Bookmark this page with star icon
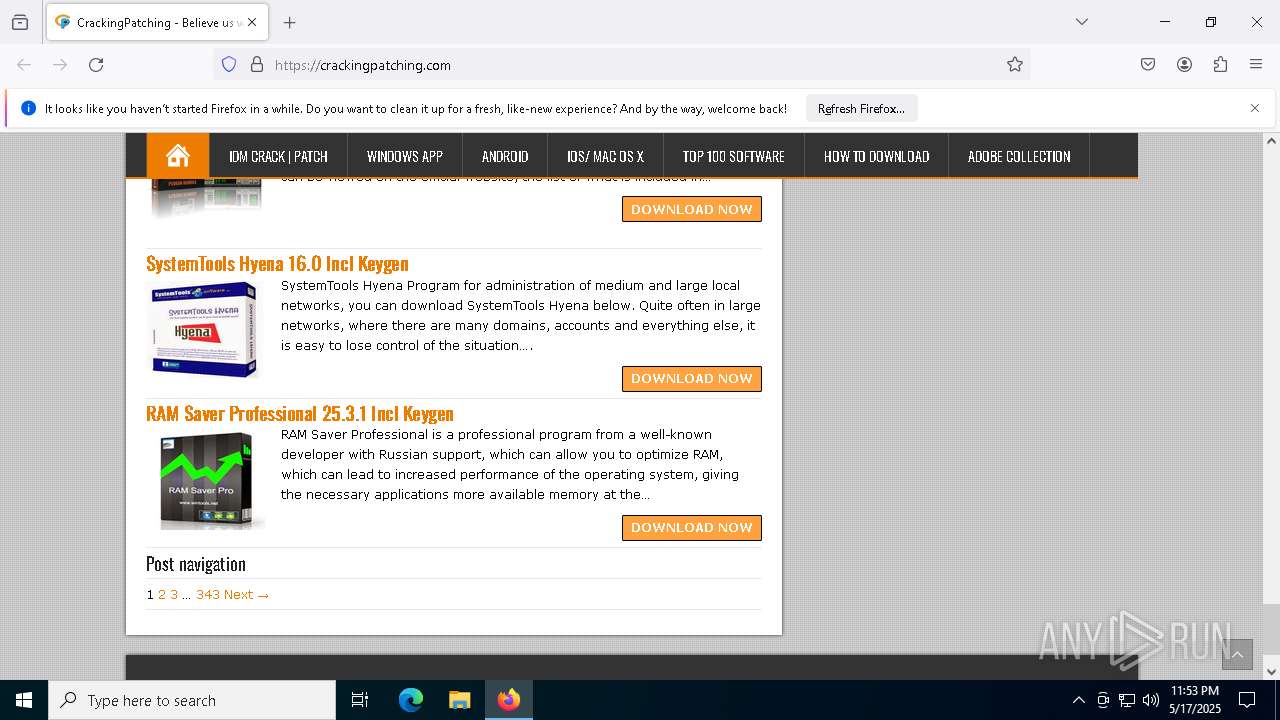This screenshot has width=1280, height=720. tap(1015, 64)
